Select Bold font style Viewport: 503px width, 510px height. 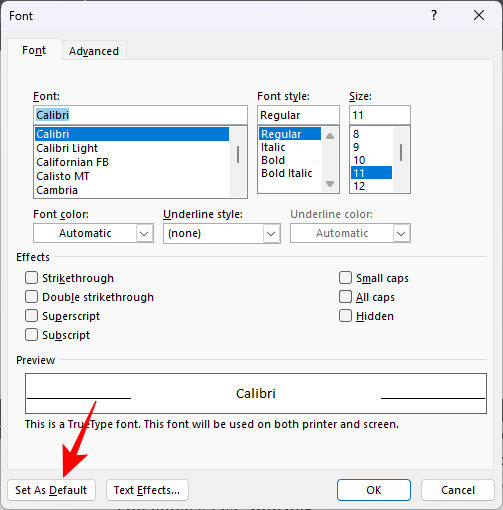[290, 160]
